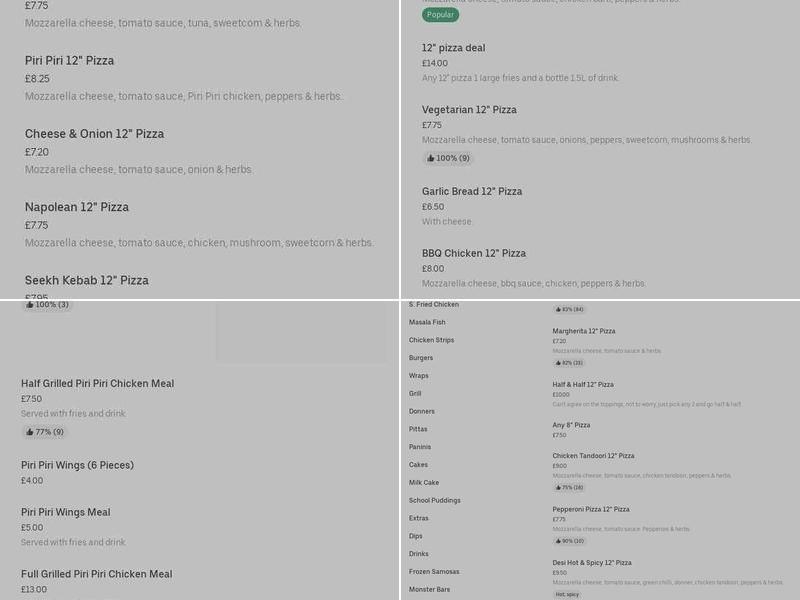Click thumbs-up icon on Chicken Tandoori 75% rating
The height and width of the screenshot is (600, 800).
coord(558,488)
